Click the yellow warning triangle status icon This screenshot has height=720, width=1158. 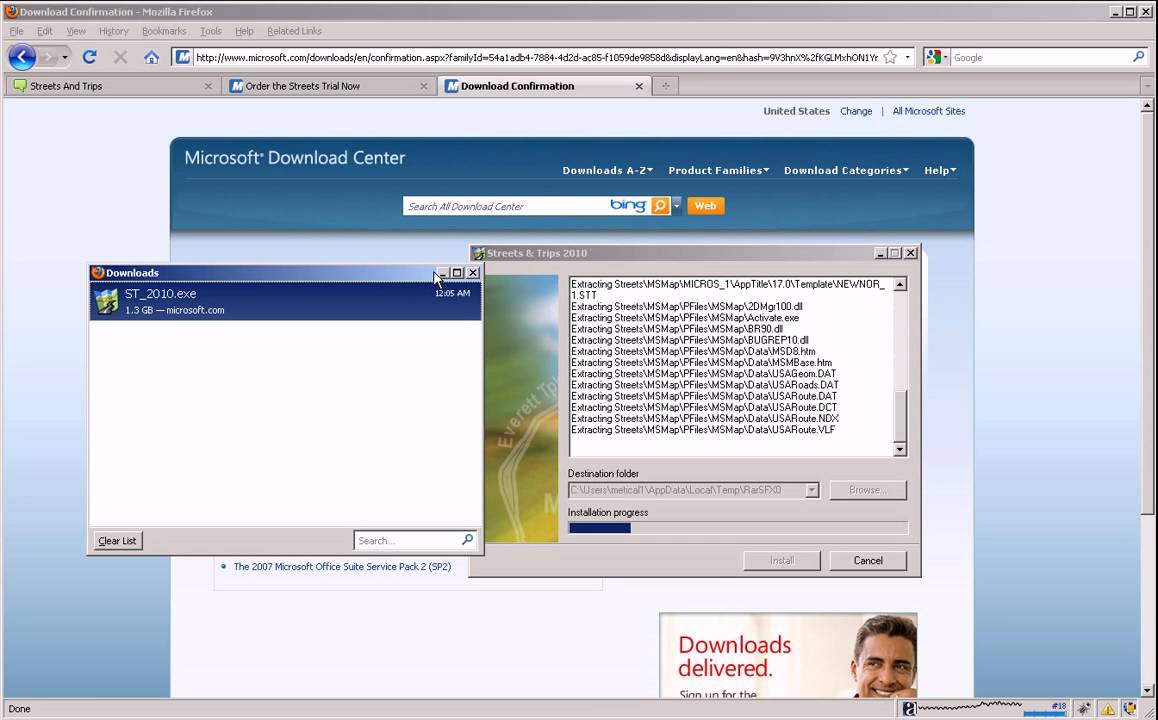[x=1107, y=709]
